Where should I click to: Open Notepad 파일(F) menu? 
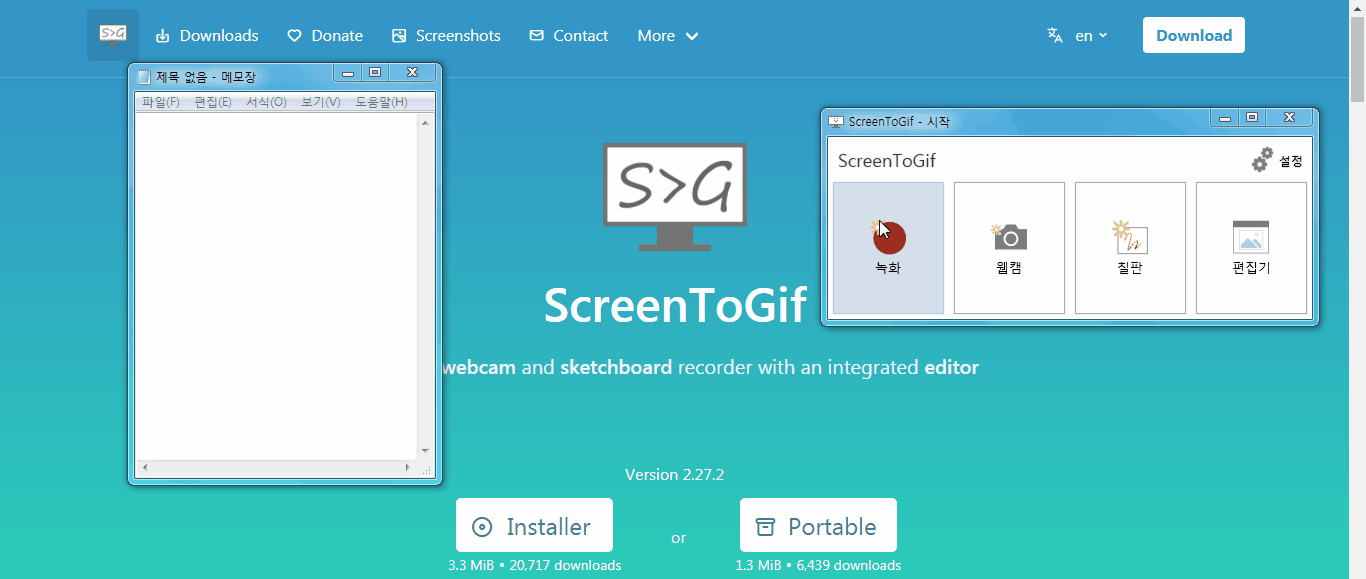160,102
